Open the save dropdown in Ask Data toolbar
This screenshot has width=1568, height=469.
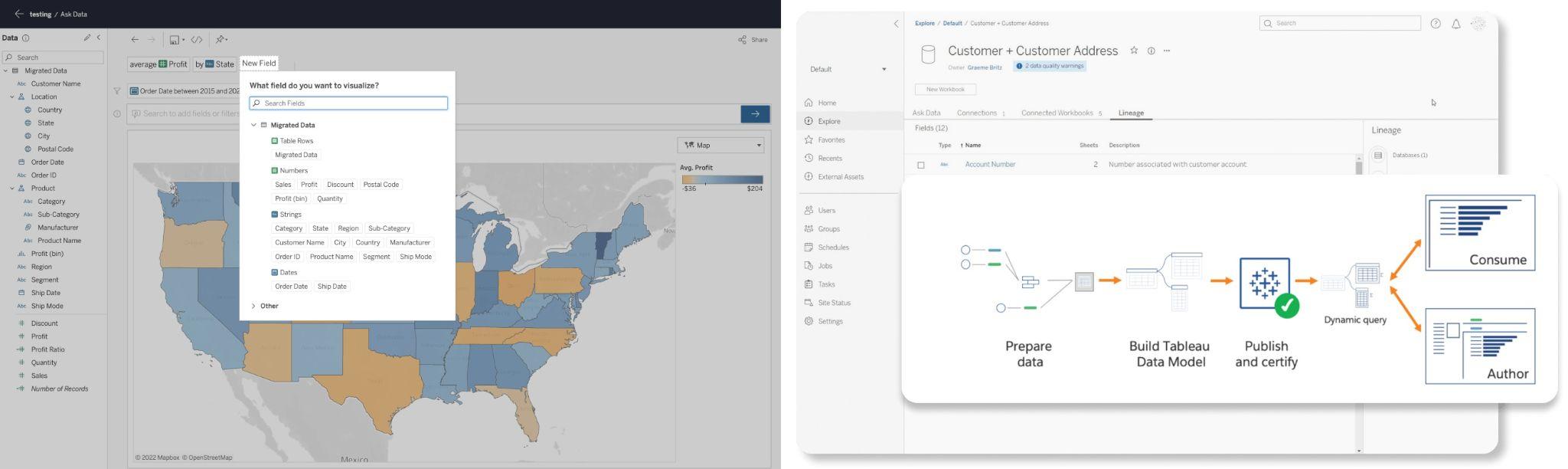tap(177, 40)
